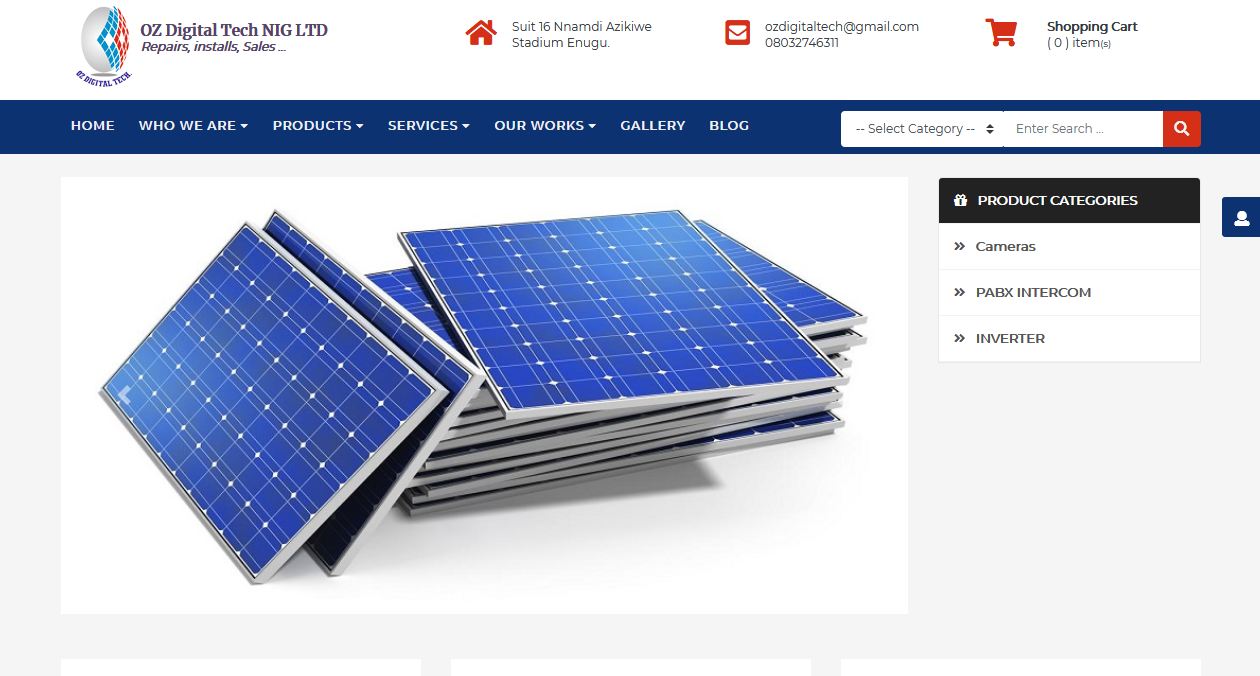Open the GALLERY menu item

[653, 126]
